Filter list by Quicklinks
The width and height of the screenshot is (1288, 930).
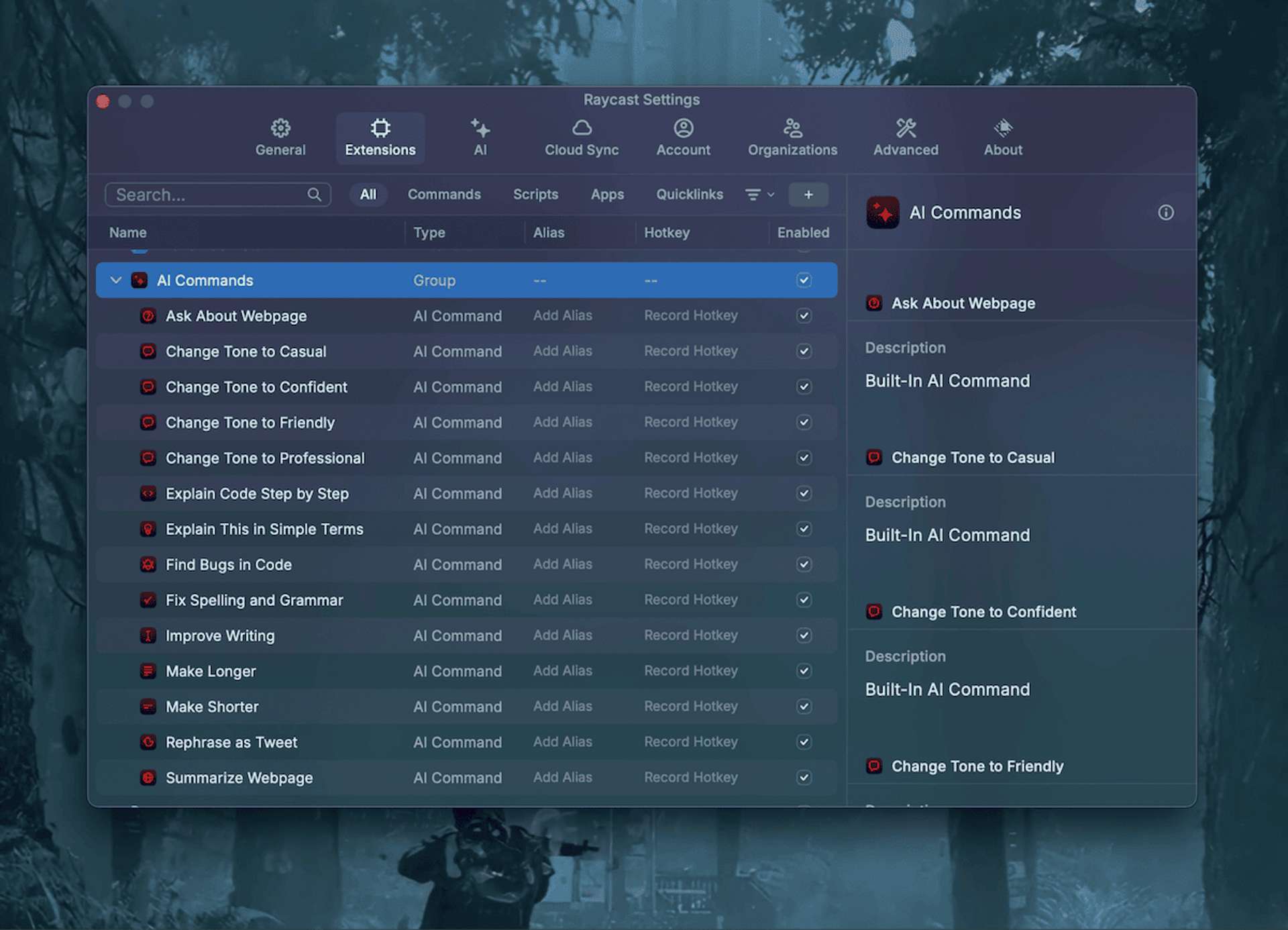click(689, 195)
